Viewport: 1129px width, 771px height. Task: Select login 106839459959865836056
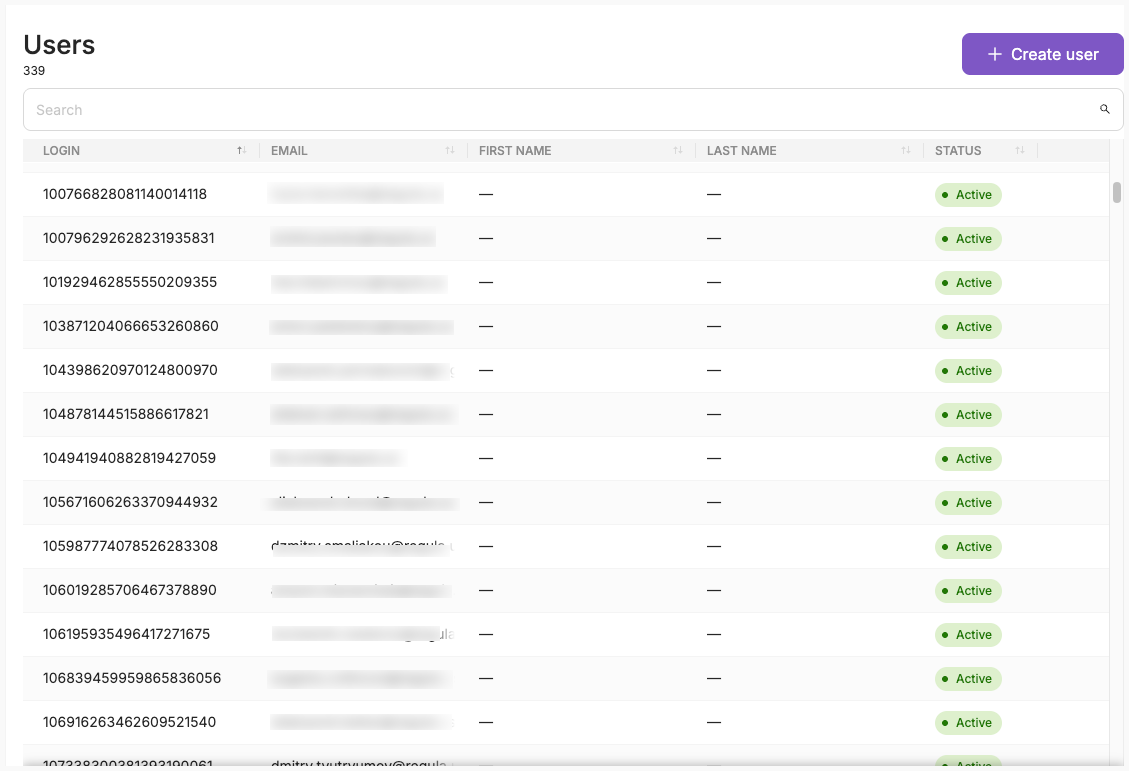(132, 677)
